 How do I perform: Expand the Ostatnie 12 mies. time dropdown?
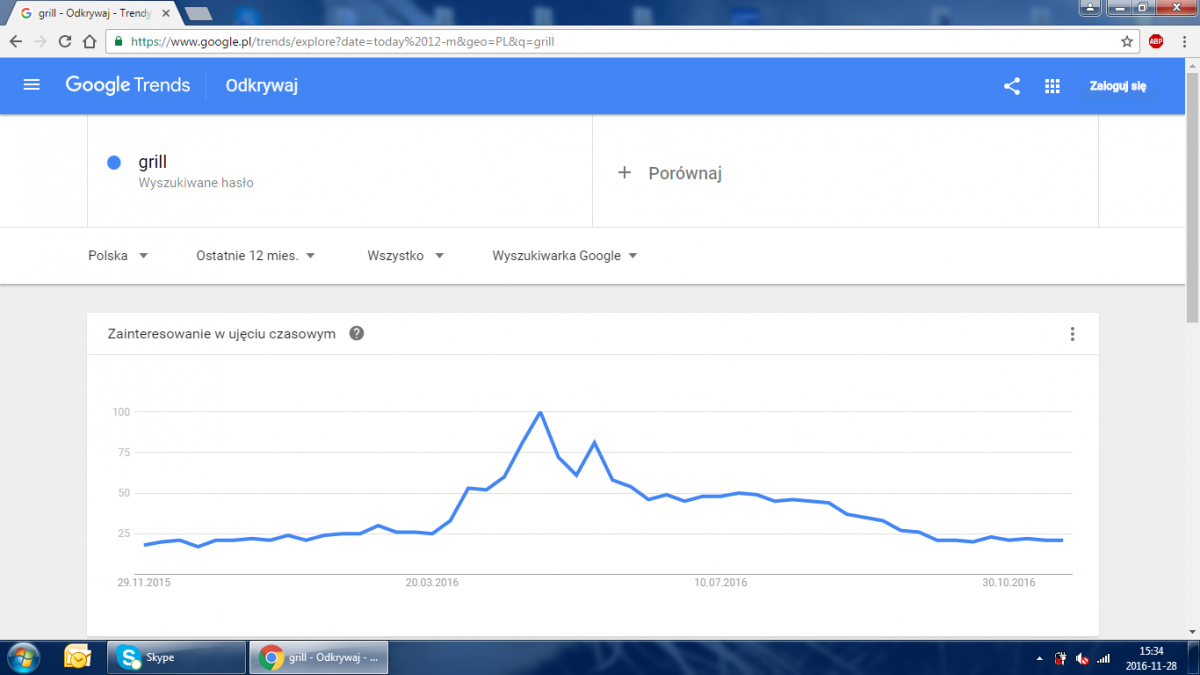coord(256,255)
